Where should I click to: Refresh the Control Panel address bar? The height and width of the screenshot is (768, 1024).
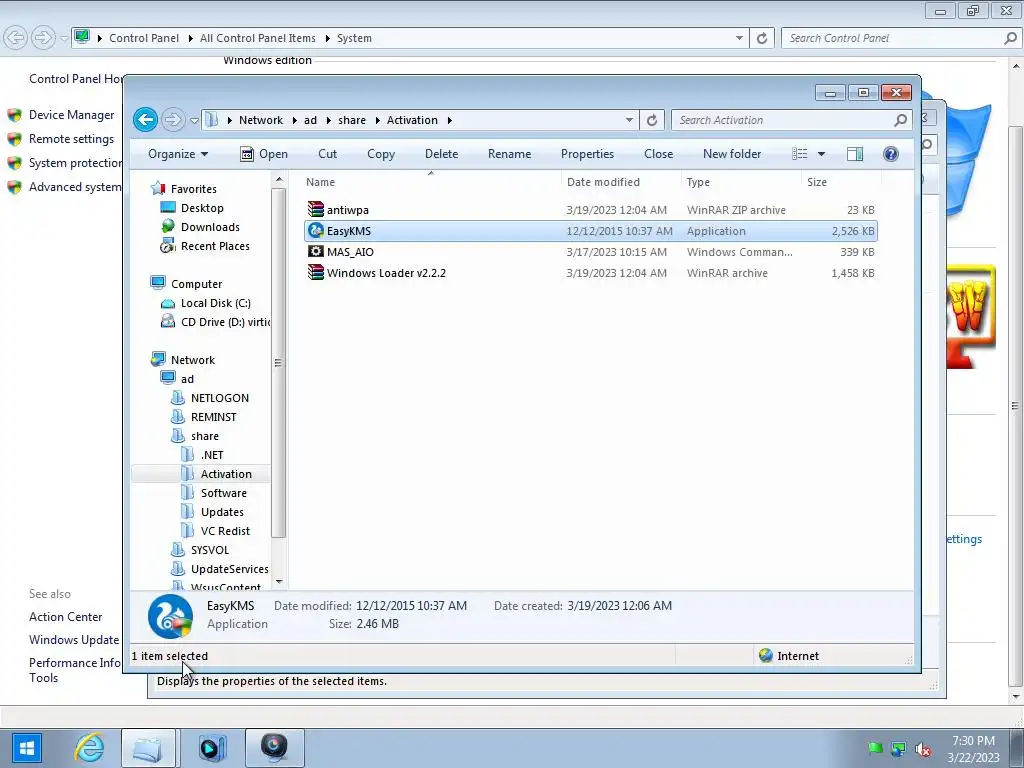(x=761, y=38)
